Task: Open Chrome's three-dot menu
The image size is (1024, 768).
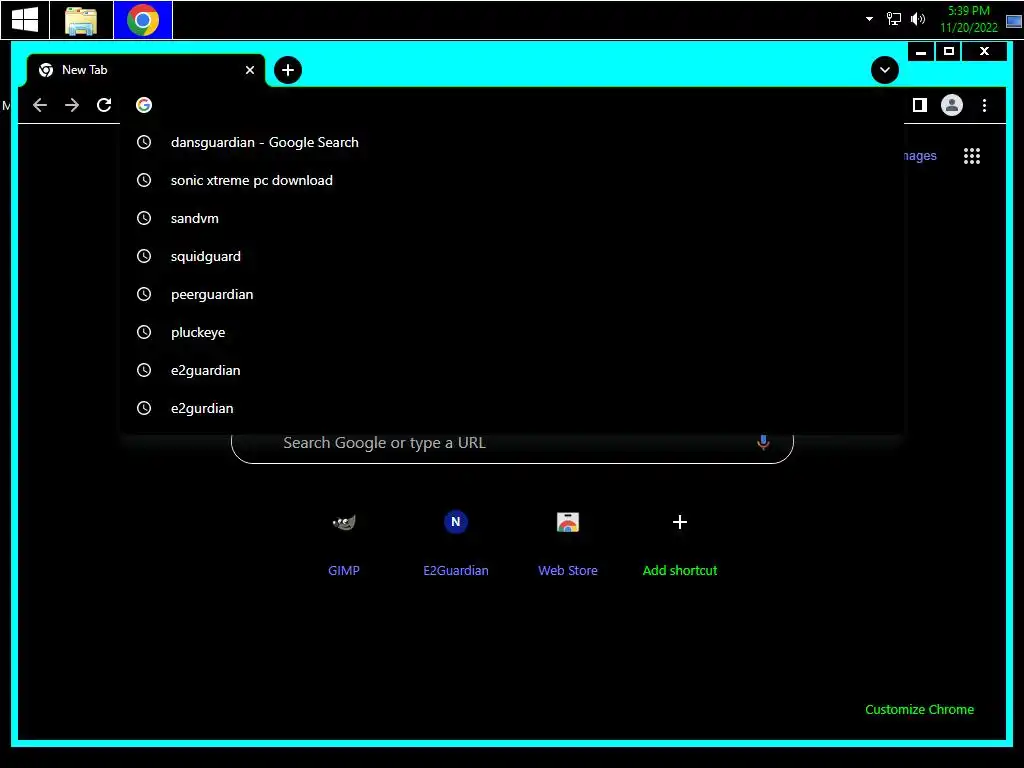Action: (x=984, y=105)
